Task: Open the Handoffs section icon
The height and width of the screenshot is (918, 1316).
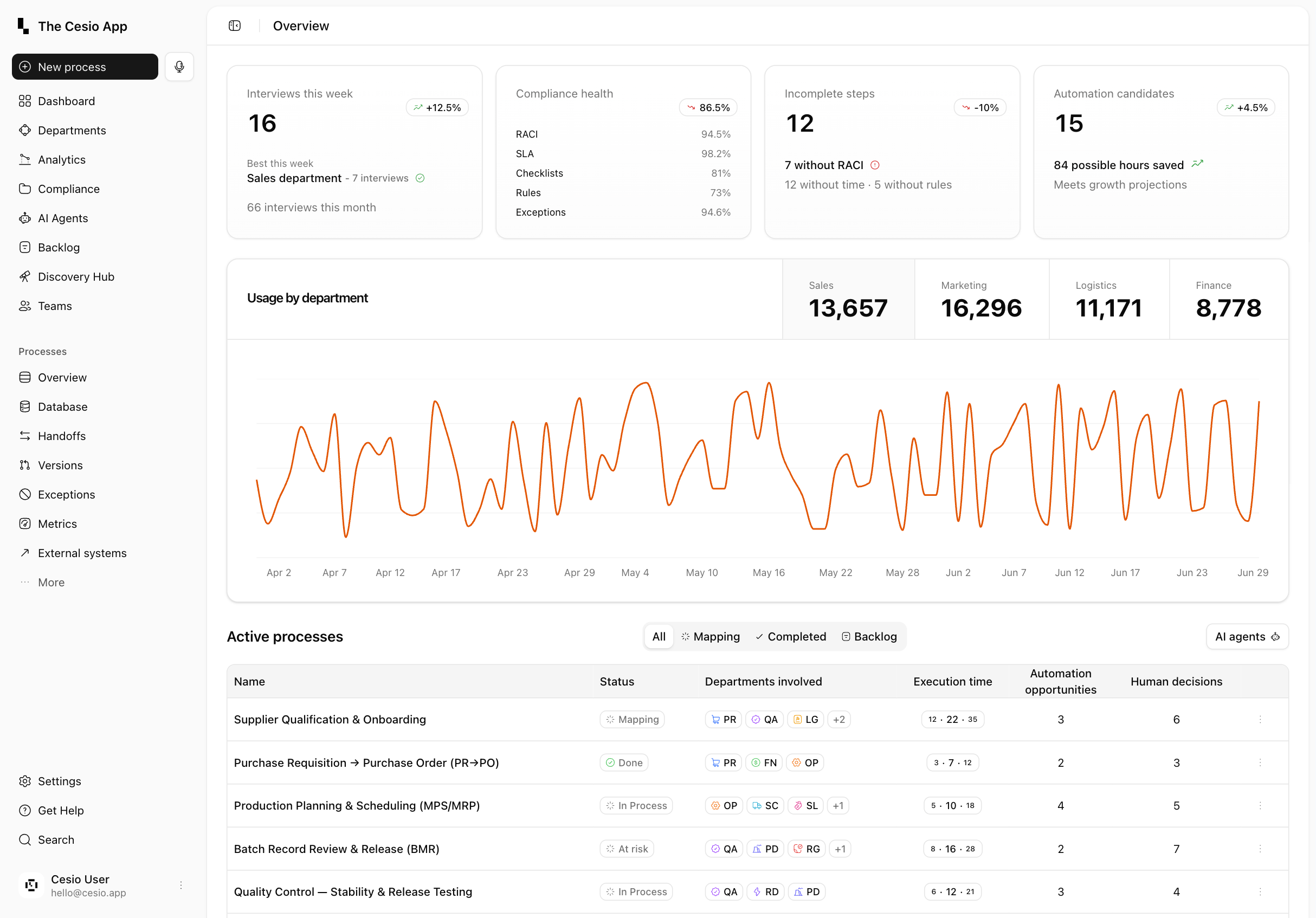Action: [x=25, y=436]
